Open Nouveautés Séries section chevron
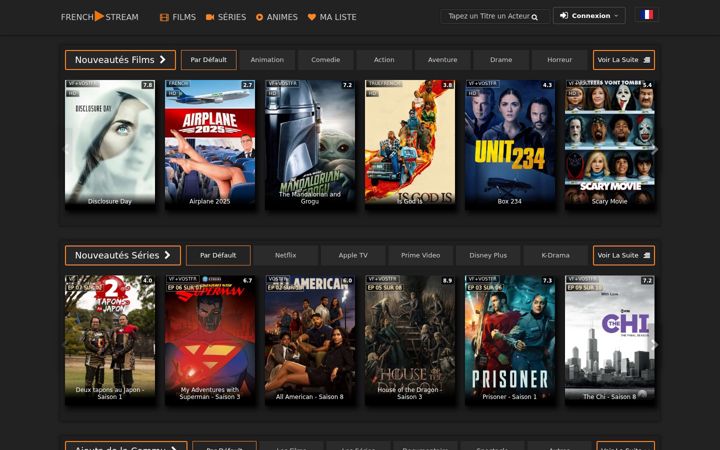The image size is (720, 450). tap(168, 255)
